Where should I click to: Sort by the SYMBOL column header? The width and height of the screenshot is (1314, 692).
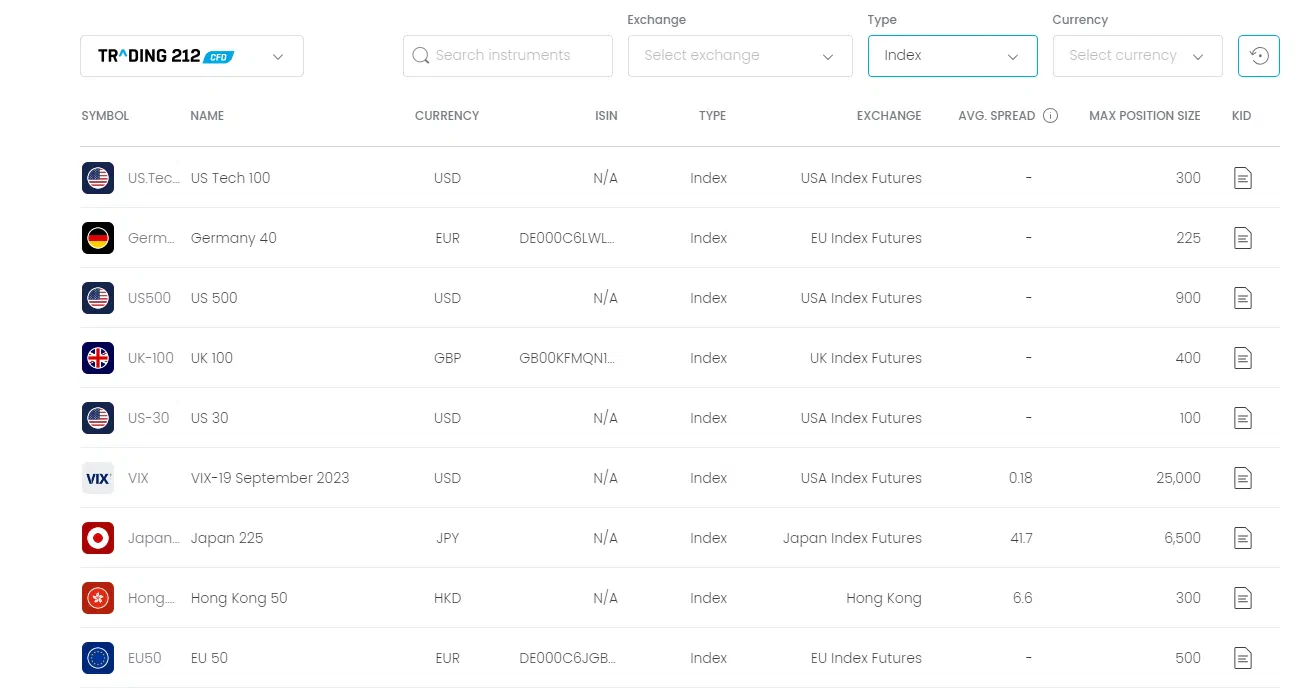(x=105, y=116)
